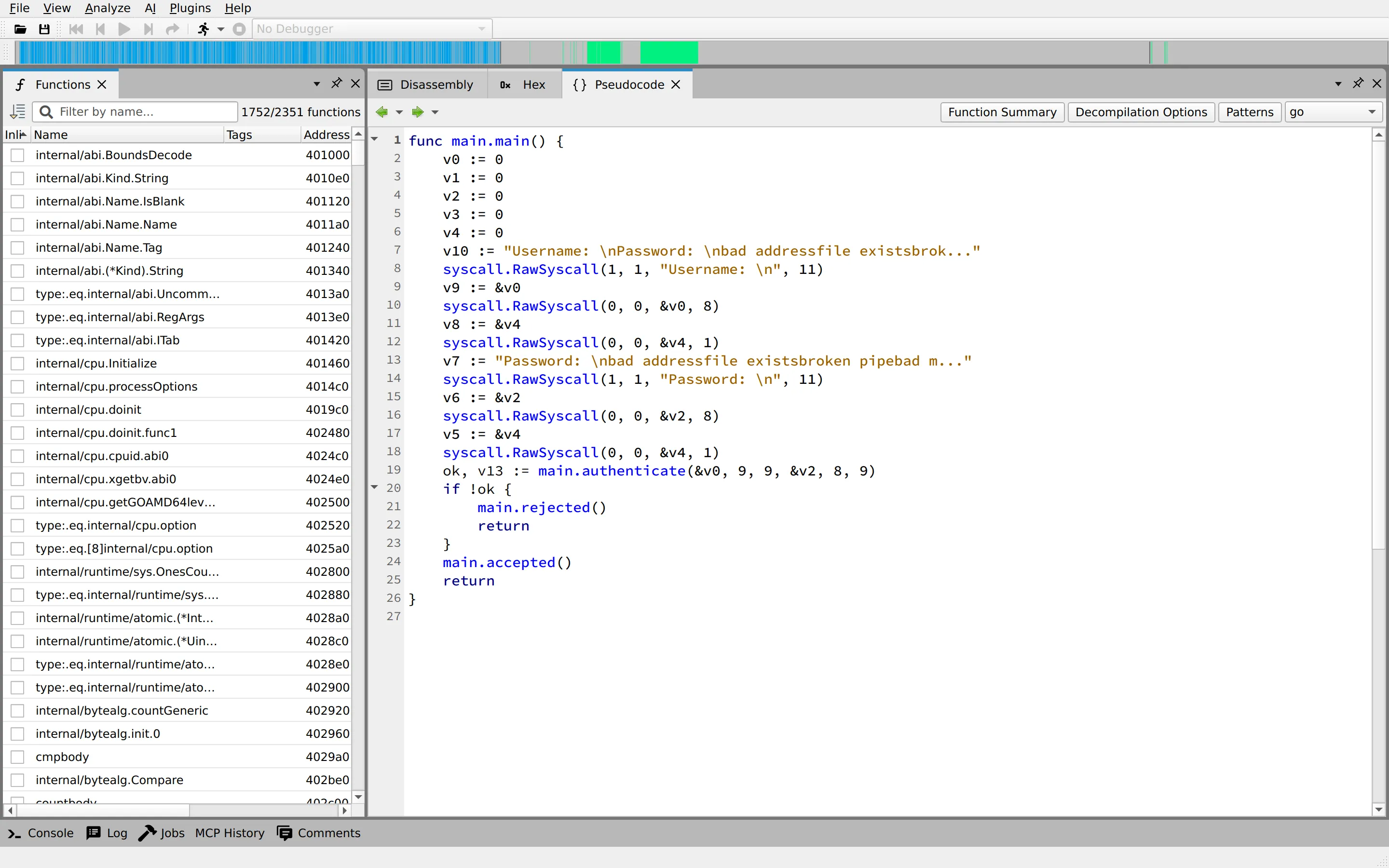This screenshot has height=868, width=1389.
Task: Click the stop debugger icon
Action: click(239, 29)
